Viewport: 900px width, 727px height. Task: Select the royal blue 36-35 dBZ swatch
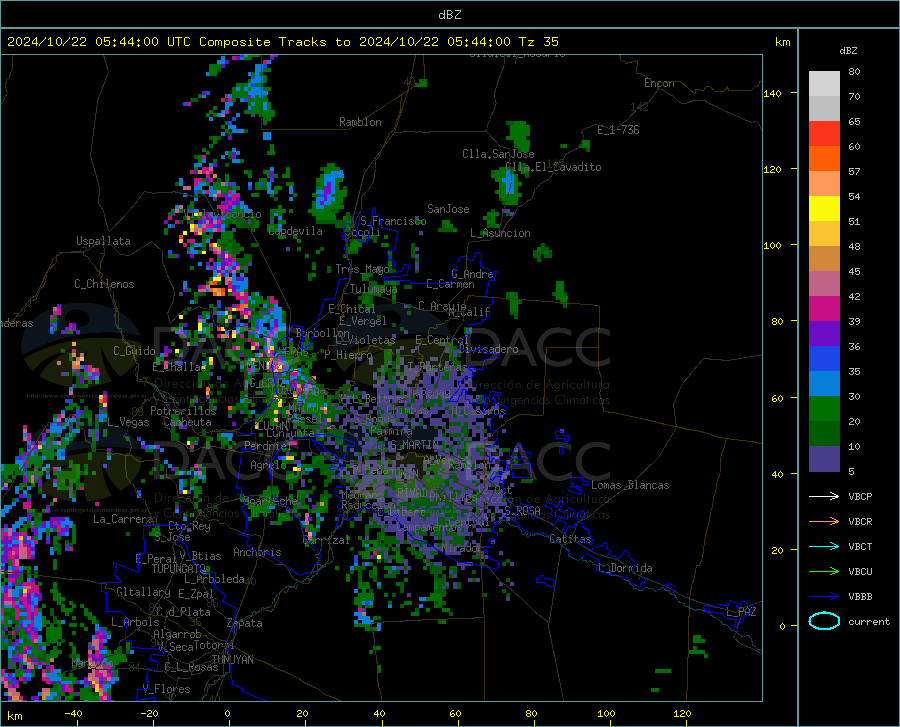(824, 359)
